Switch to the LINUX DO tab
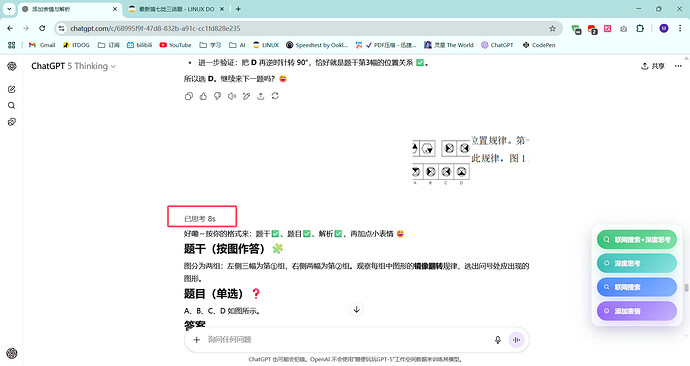Viewport: 690px width, 366px height. [x=176, y=9]
